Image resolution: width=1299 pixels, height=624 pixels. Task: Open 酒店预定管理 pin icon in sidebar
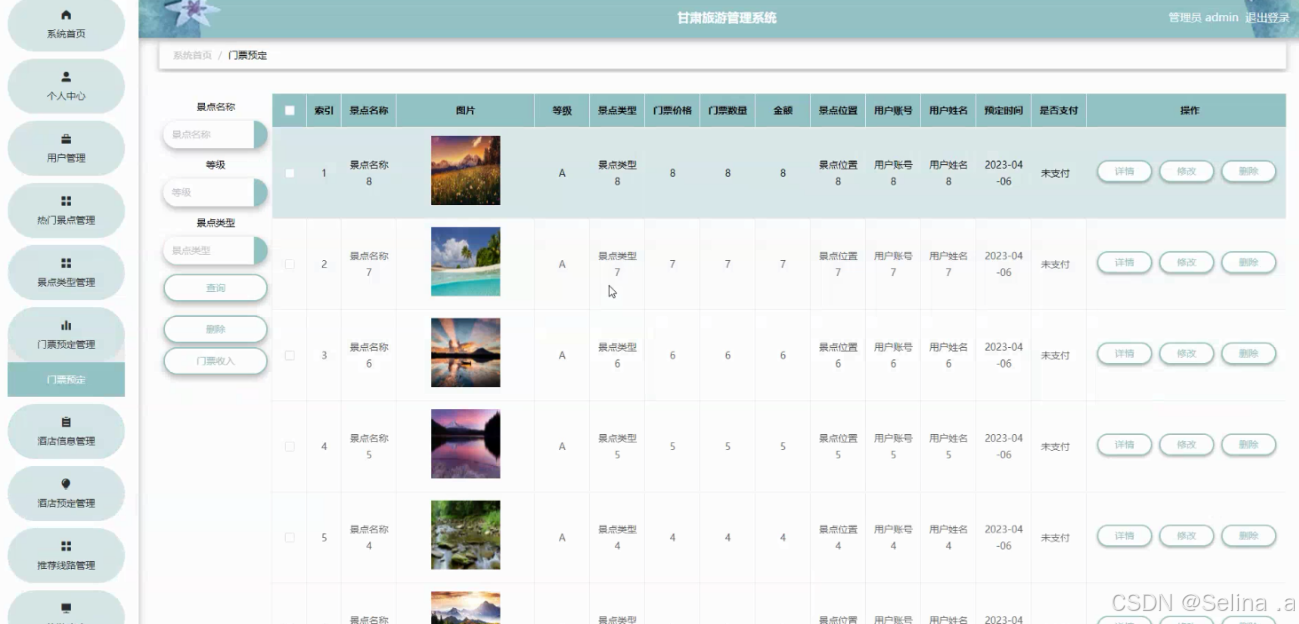point(66,484)
